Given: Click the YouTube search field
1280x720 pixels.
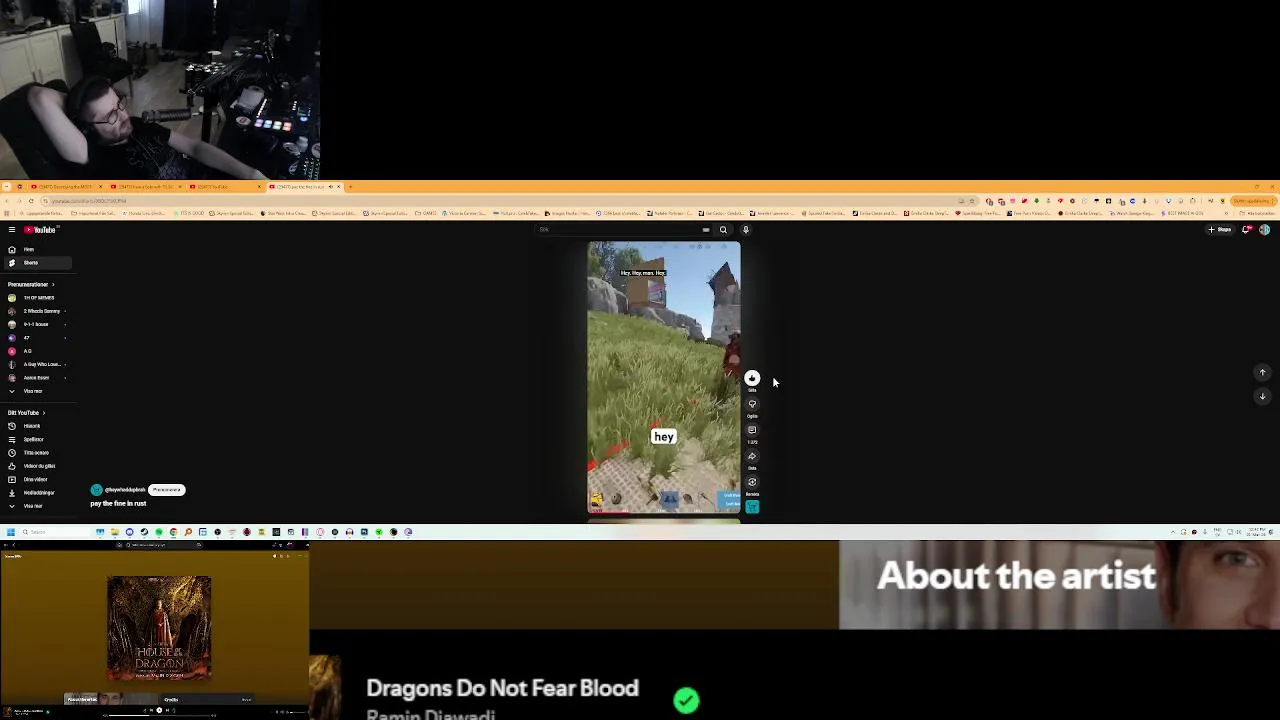Looking at the screenshot, I should tap(620, 230).
